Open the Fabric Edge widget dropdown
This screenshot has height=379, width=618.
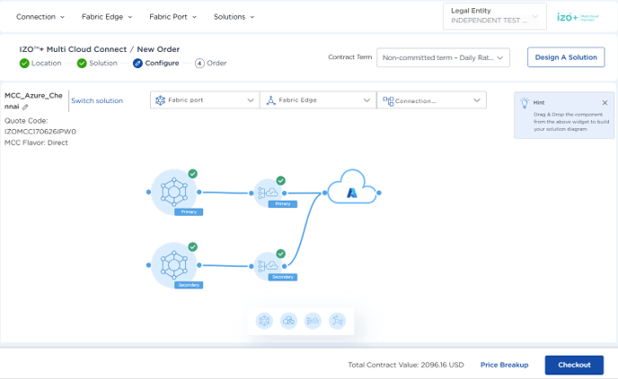(x=318, y=100)
